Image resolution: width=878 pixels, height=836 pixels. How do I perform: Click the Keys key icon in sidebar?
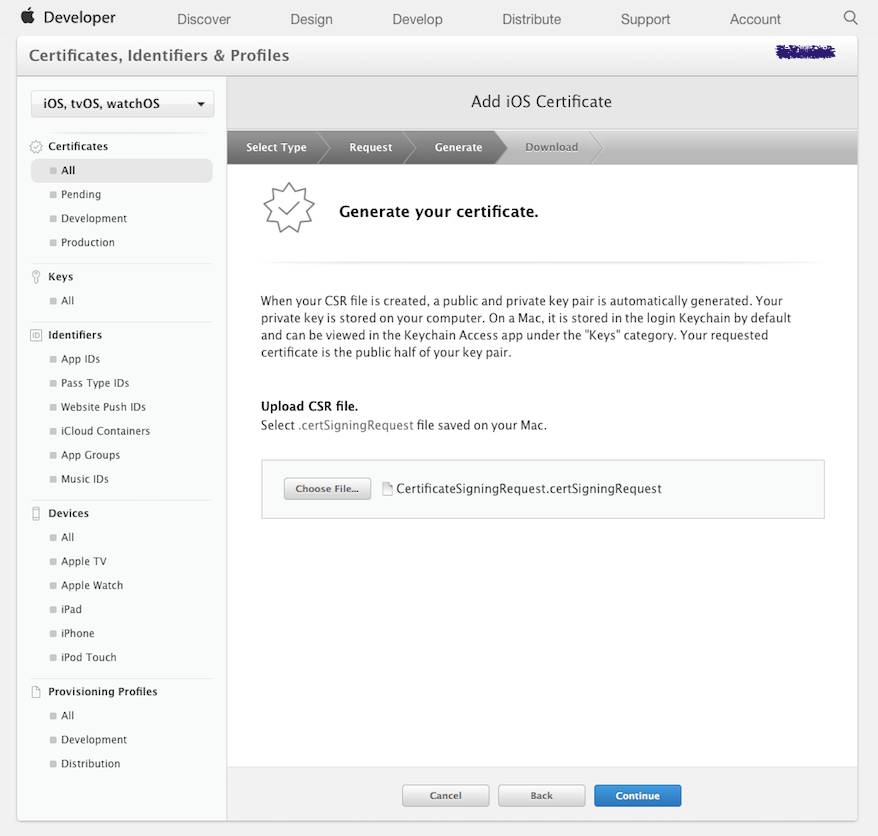click(x=36, y=277)
